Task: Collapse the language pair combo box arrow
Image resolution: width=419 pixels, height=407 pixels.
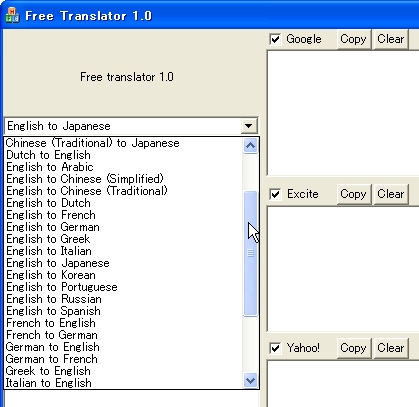Action: (249, 126)
